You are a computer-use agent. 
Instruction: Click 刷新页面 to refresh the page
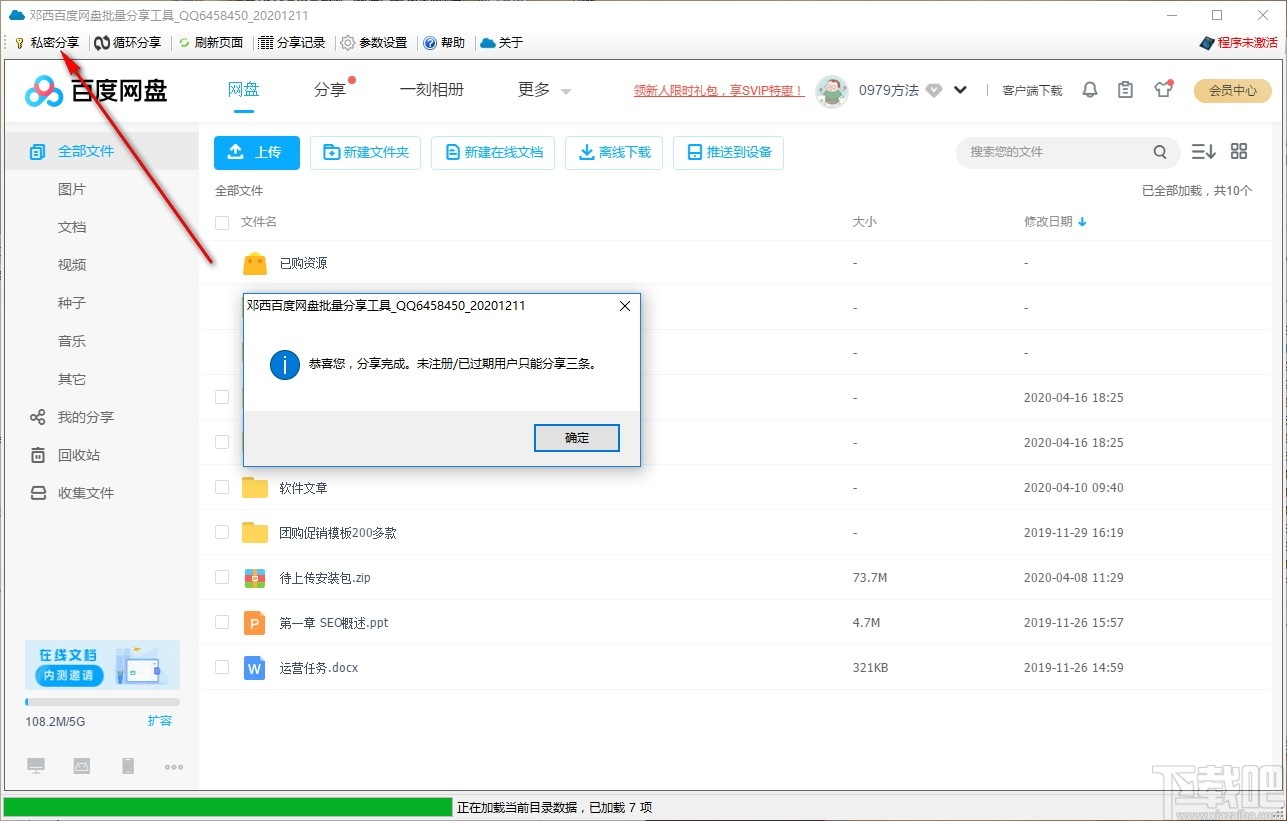pyautogui.click(x=211, y=43)
